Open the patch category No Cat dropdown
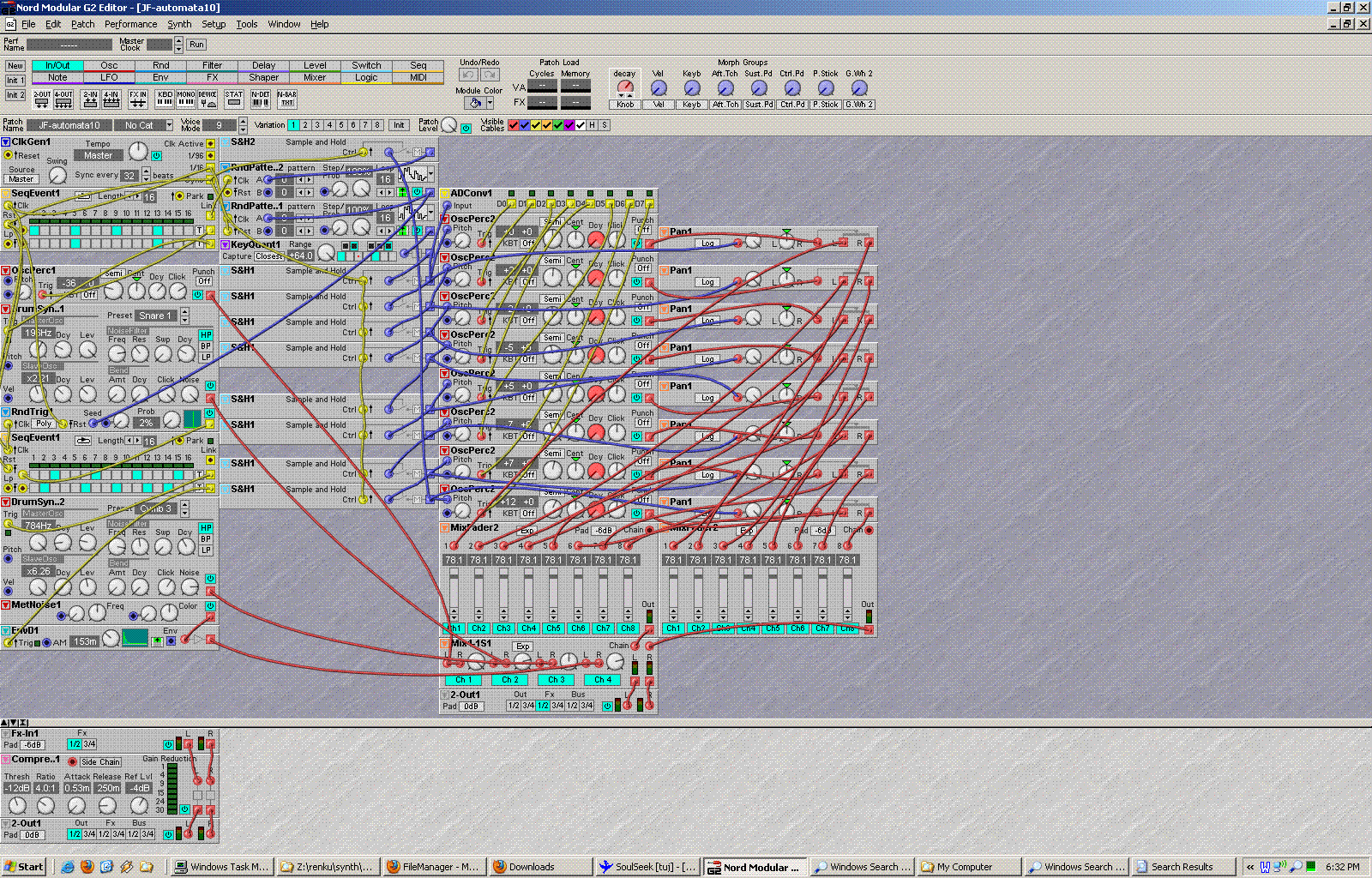 tap(168, 125)
